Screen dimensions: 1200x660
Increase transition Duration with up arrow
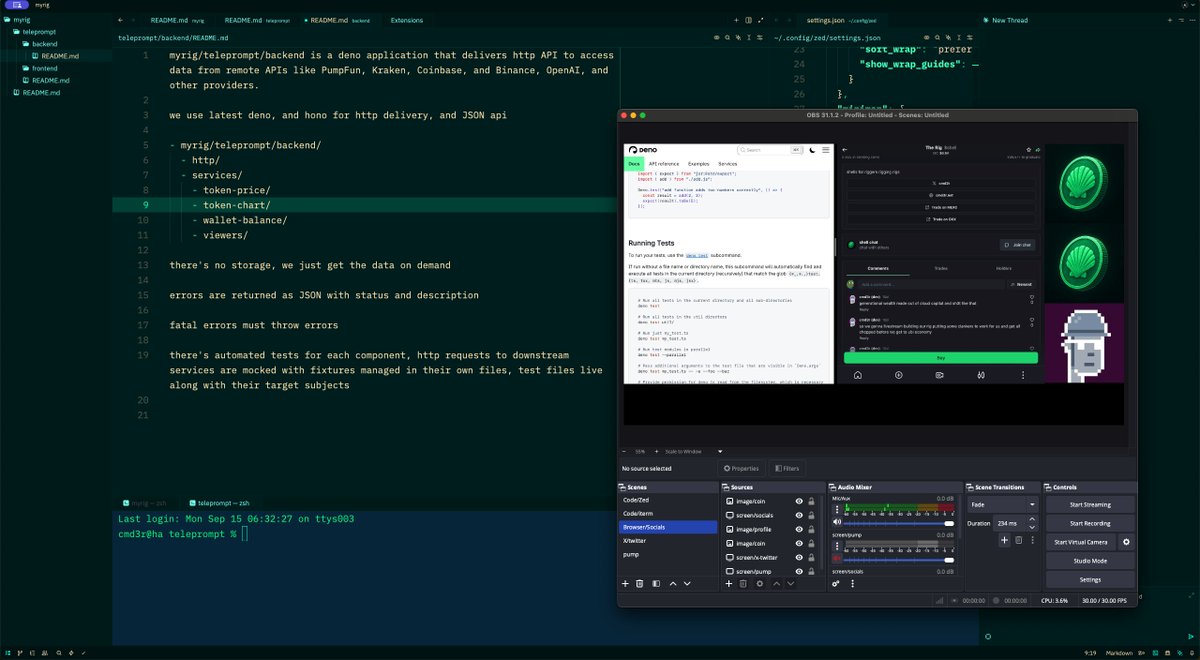coord(1032,518)
